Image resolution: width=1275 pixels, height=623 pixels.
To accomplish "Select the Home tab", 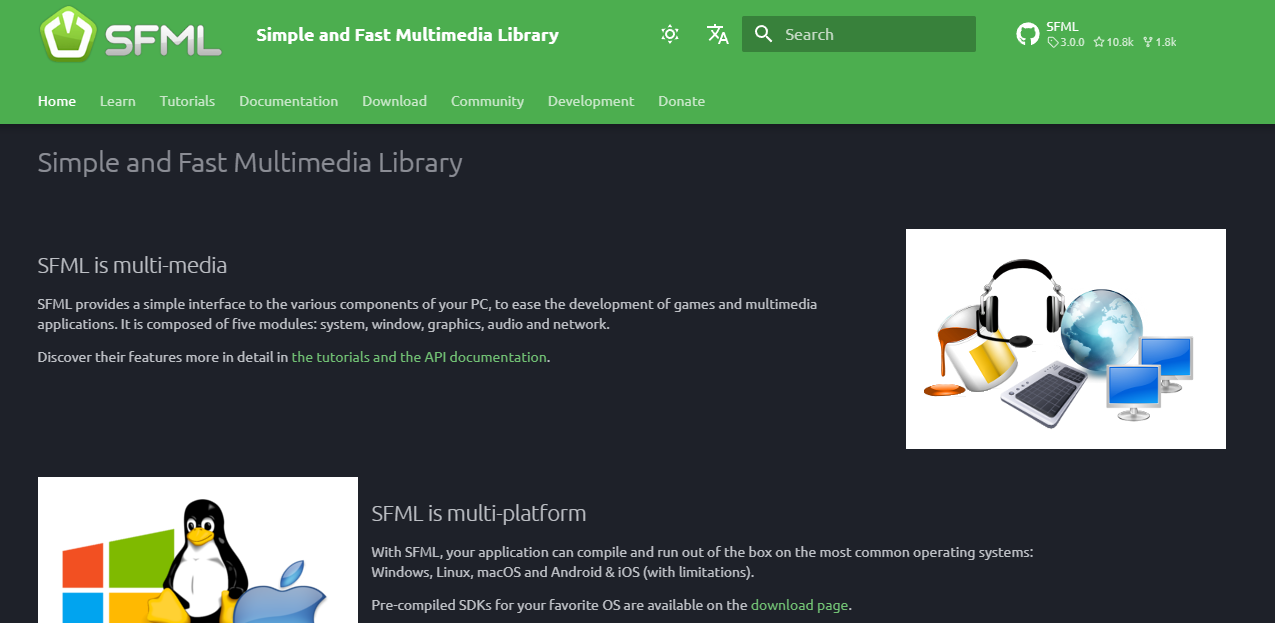I will click(57, 101).
